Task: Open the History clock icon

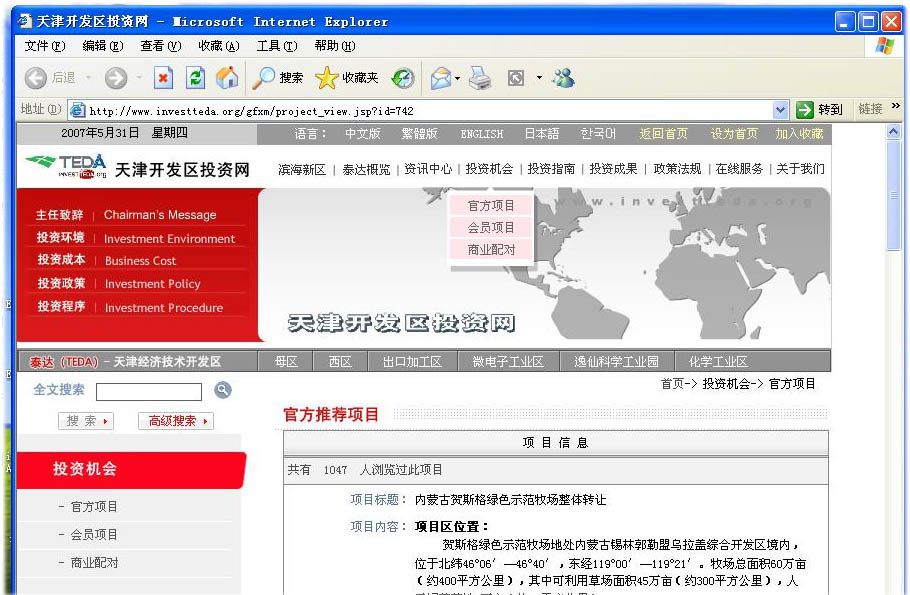Action: [x=403, y=78]
